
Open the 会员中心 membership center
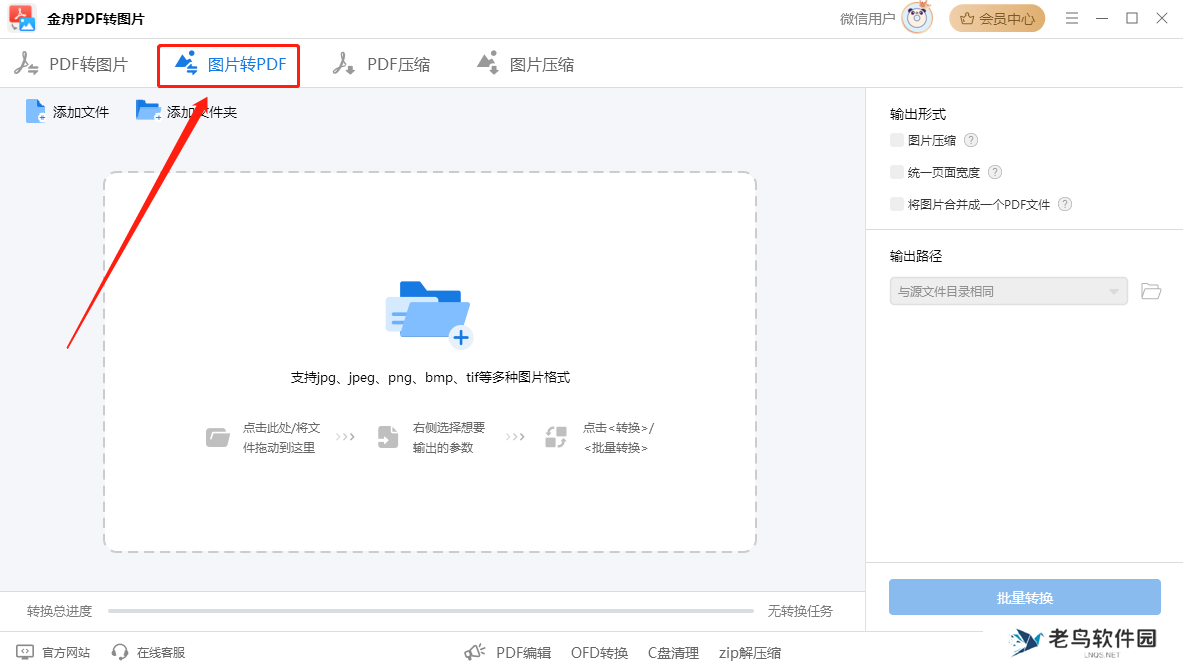[x=996, y=18]
